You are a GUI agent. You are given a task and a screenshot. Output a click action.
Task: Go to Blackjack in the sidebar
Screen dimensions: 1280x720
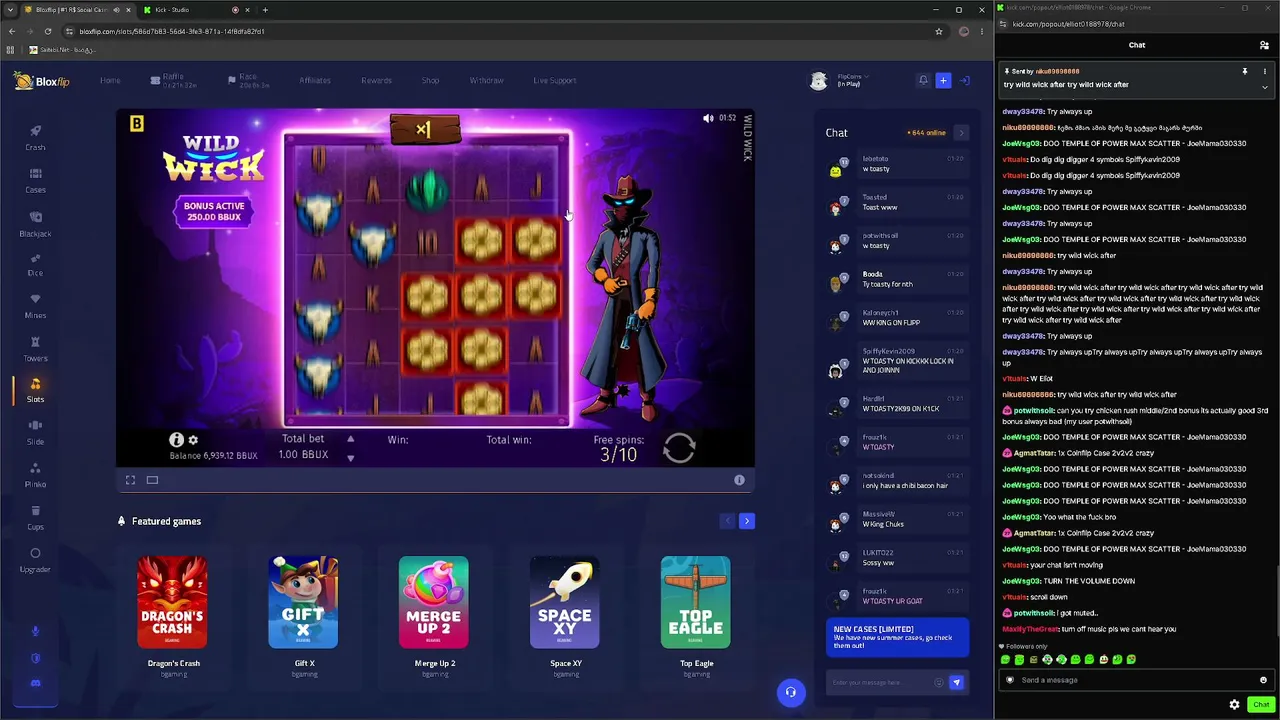click(35, 224)
